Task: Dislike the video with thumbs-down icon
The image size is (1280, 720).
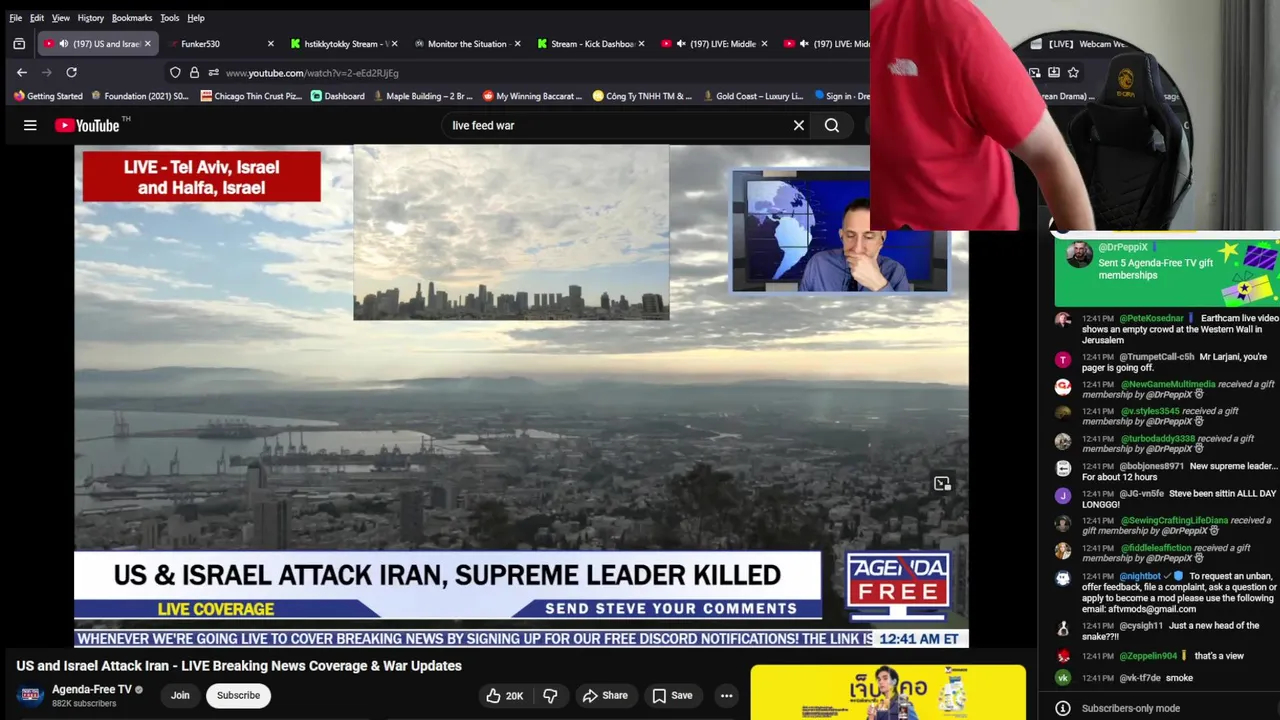Action: click(550, 695)
